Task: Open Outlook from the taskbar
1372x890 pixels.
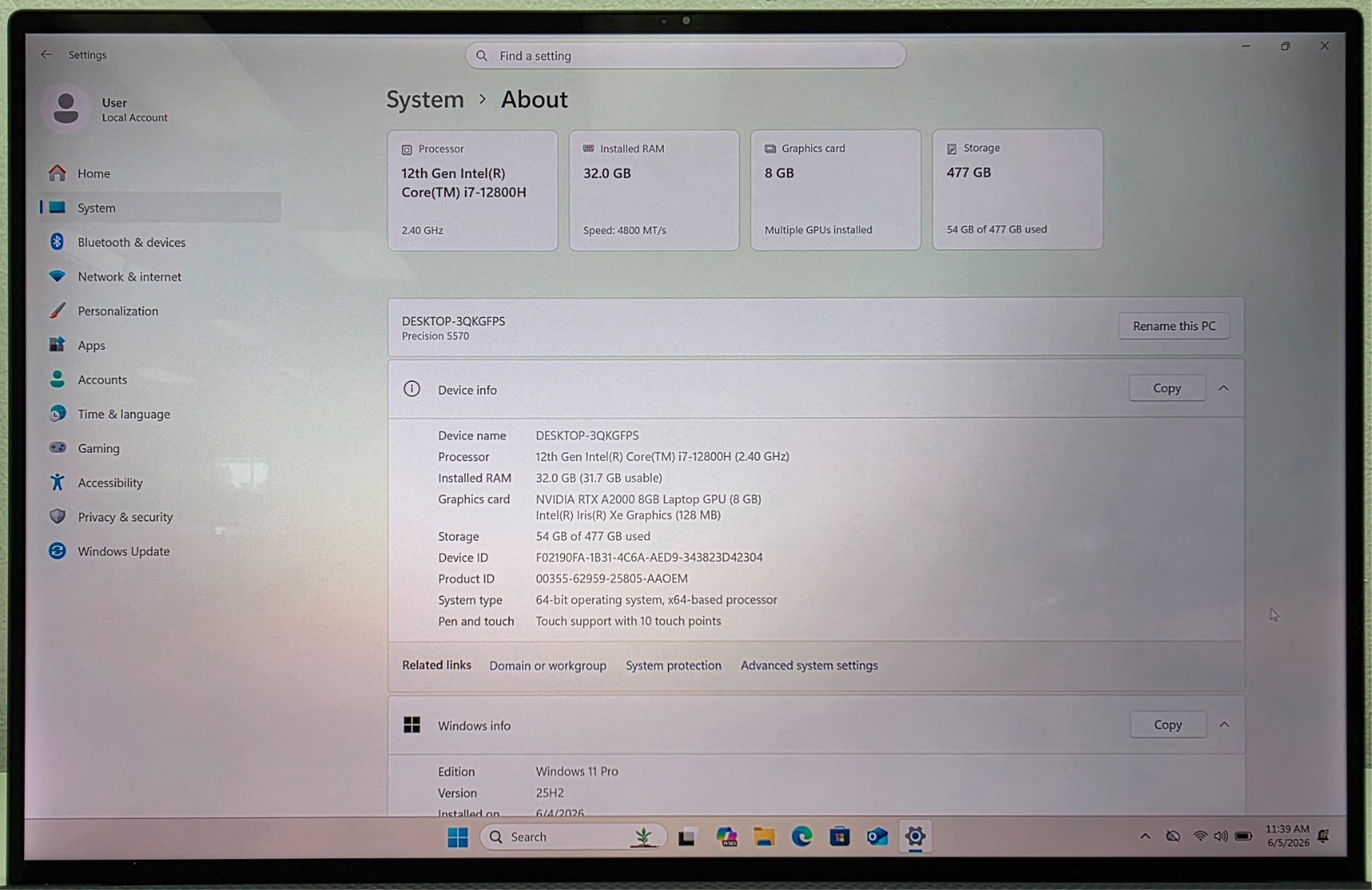Action: coord(877,837)
